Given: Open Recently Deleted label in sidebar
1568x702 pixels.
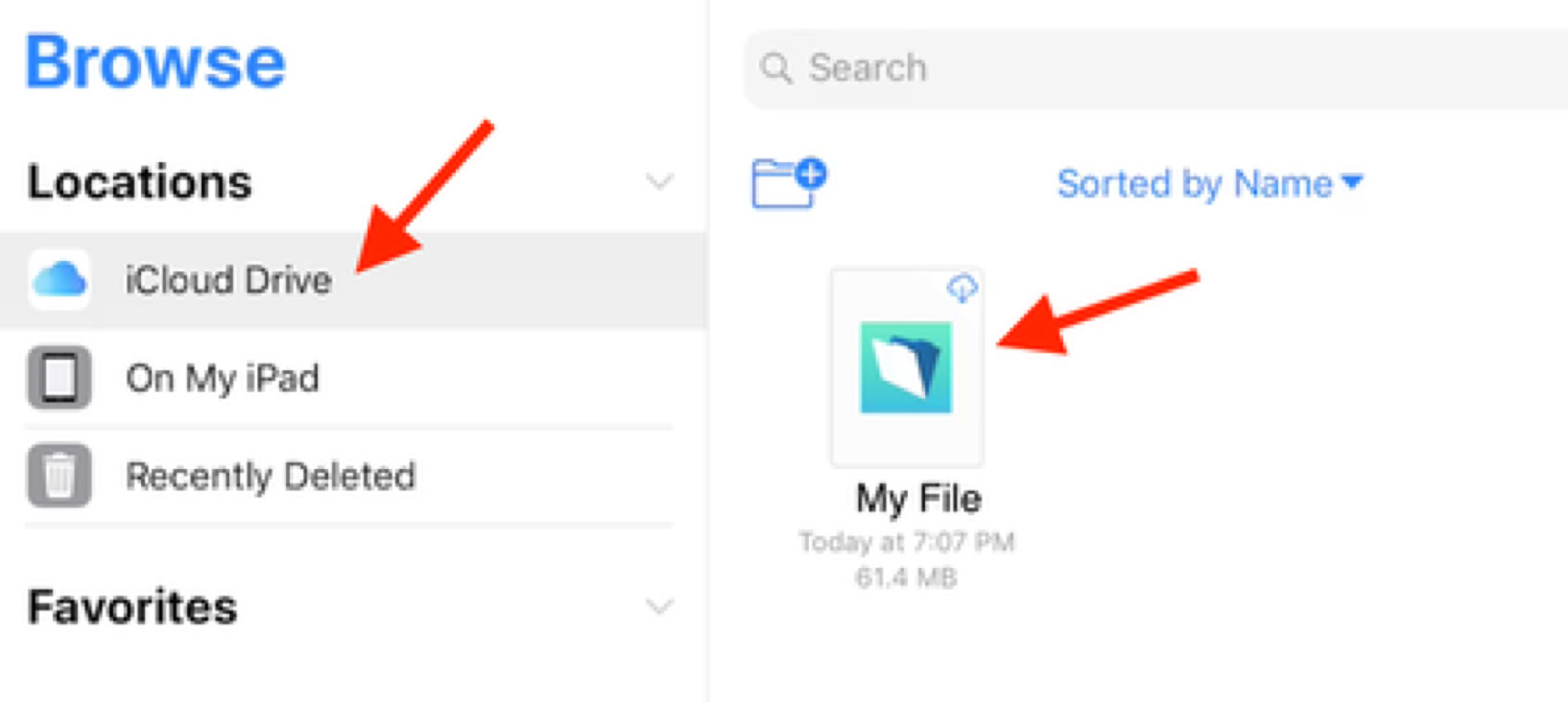Looking at the screenshot, I should (271, 476).
